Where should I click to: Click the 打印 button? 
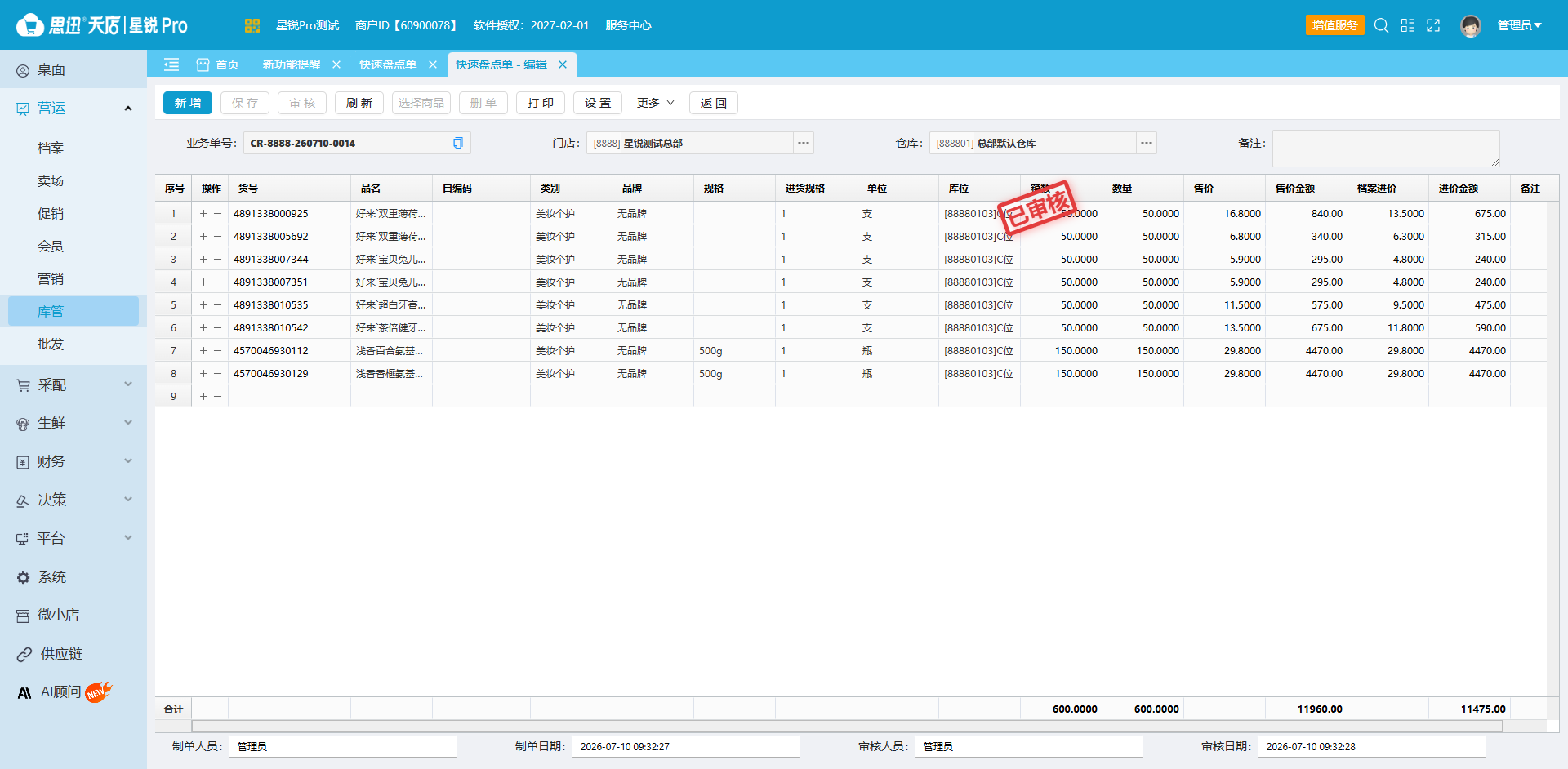click(x=541, y=103)
